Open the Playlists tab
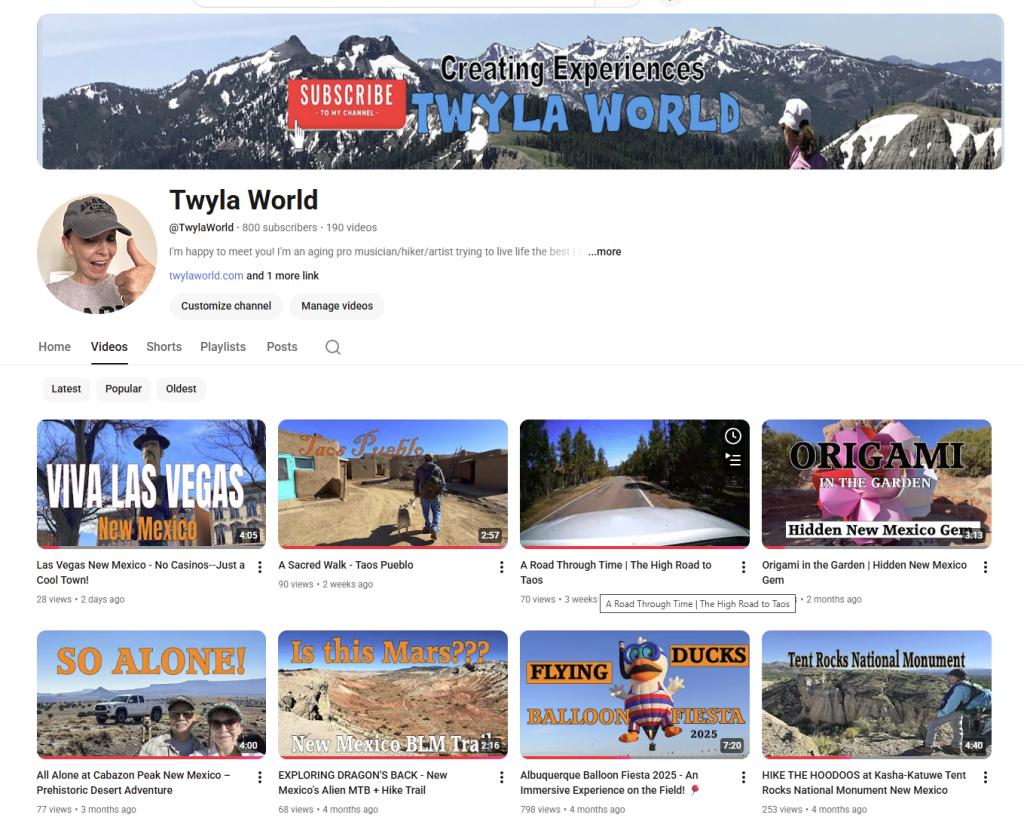The width and height of the screenshot is (1024, 830). pos(223,347)
